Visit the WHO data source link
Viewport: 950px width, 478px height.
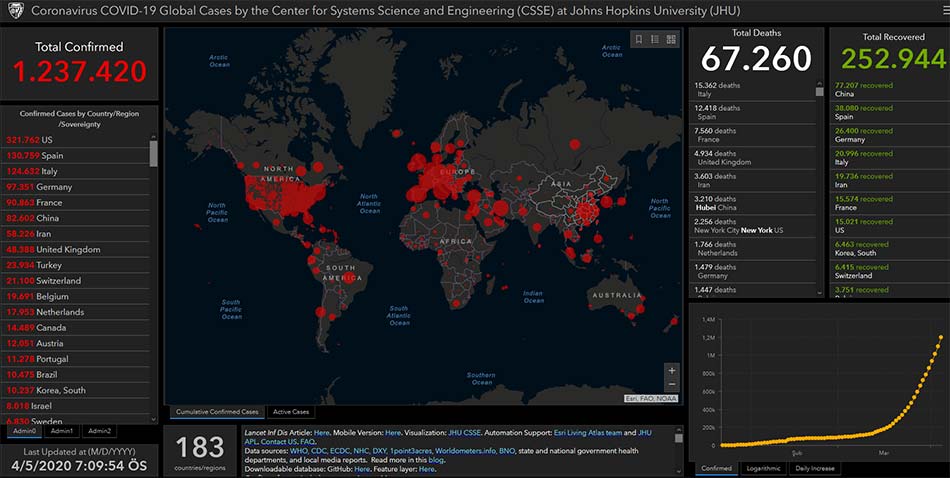coord(298,451)
